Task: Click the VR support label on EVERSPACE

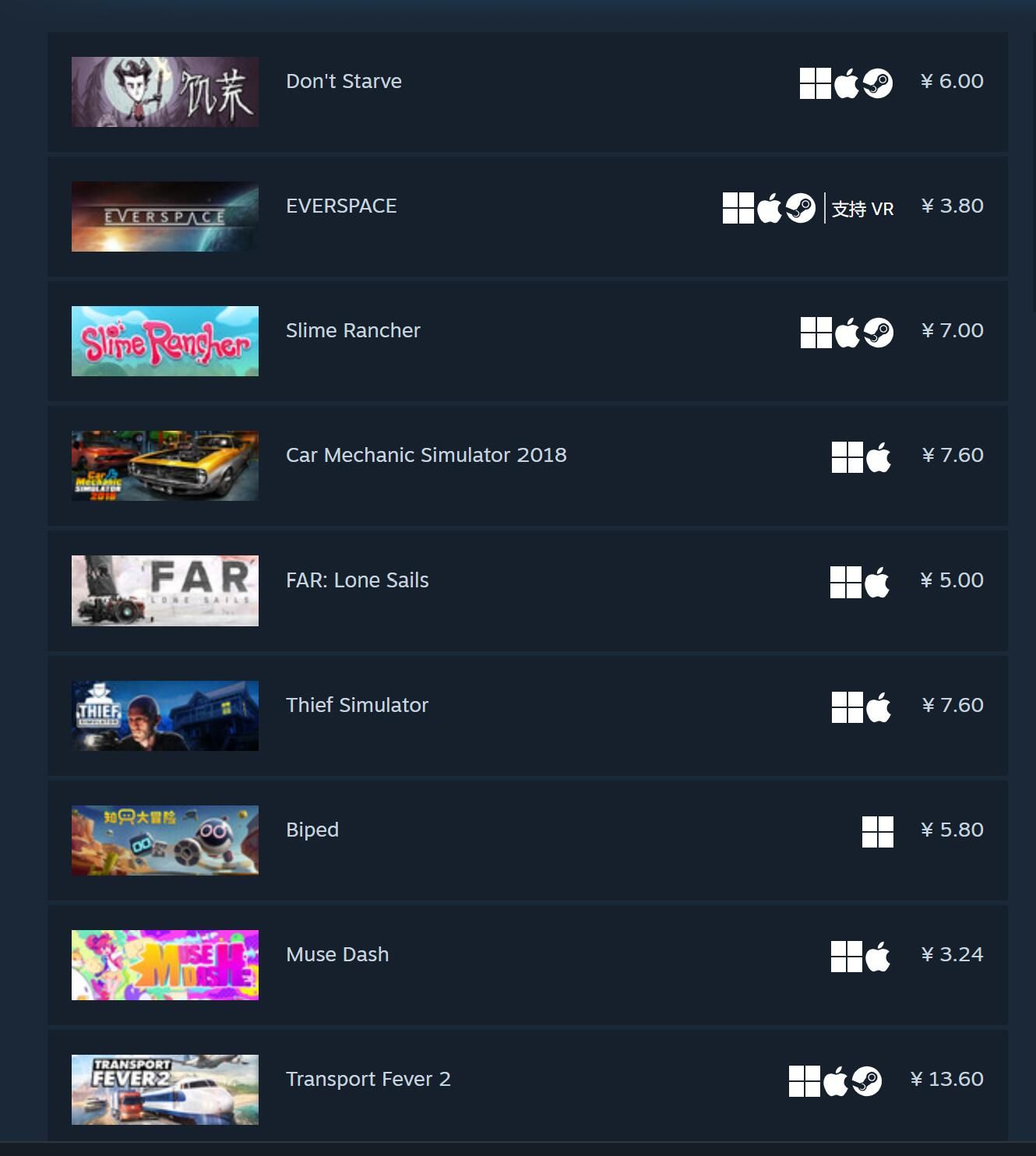Action: pos(862,209)
